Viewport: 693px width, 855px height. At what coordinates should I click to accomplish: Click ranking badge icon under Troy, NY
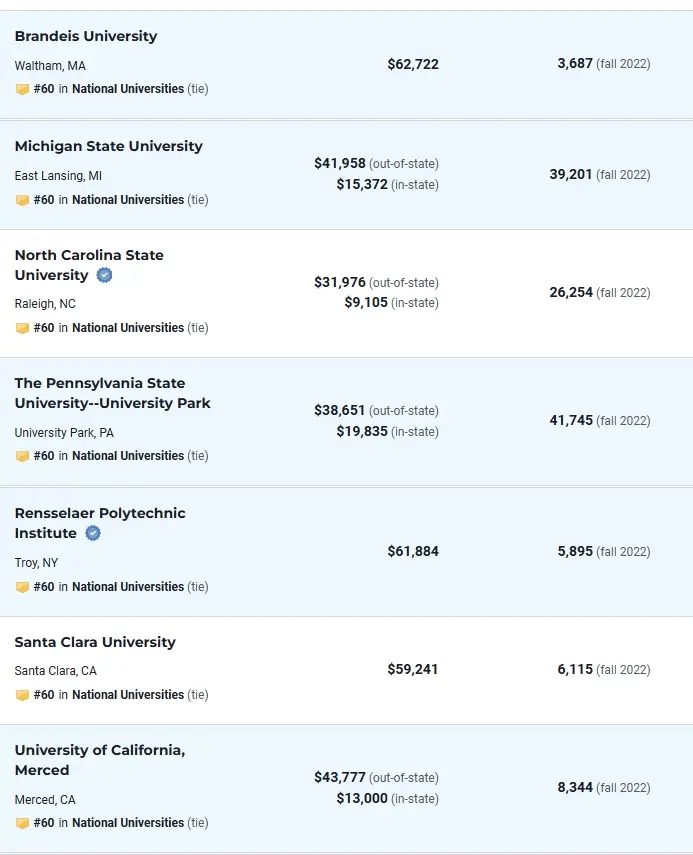[x=22, y=587]
